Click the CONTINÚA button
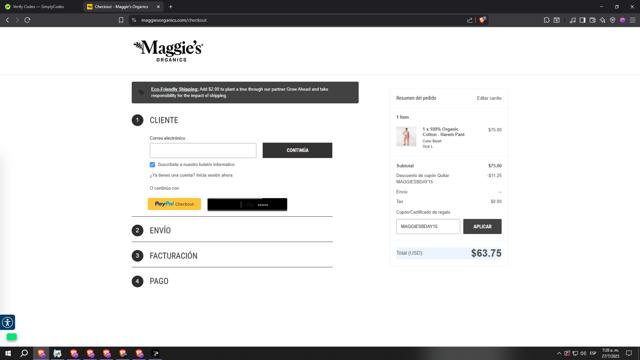 click(x=297, y=150)
